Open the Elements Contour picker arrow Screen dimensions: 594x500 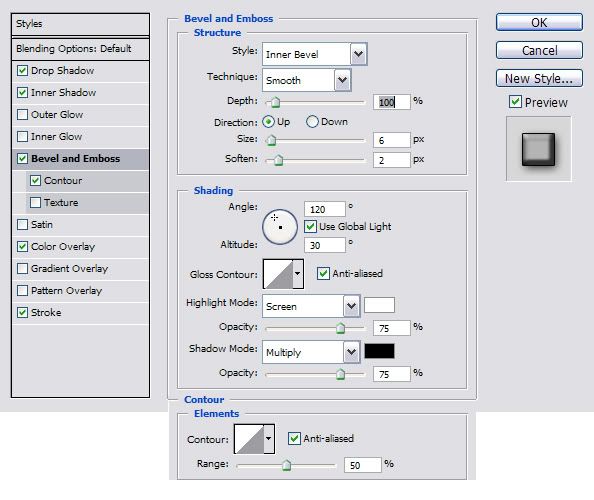(269, 439)
